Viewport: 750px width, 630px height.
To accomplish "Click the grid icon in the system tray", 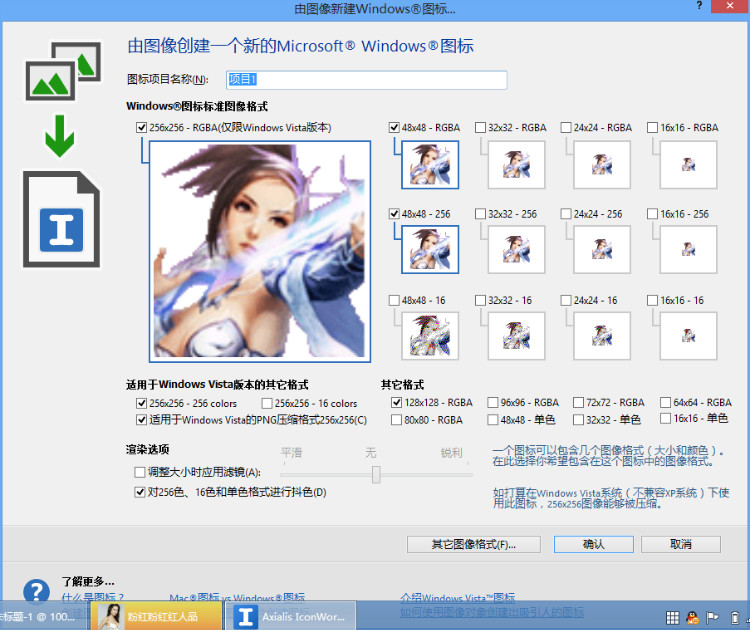I will click(673, 618).
